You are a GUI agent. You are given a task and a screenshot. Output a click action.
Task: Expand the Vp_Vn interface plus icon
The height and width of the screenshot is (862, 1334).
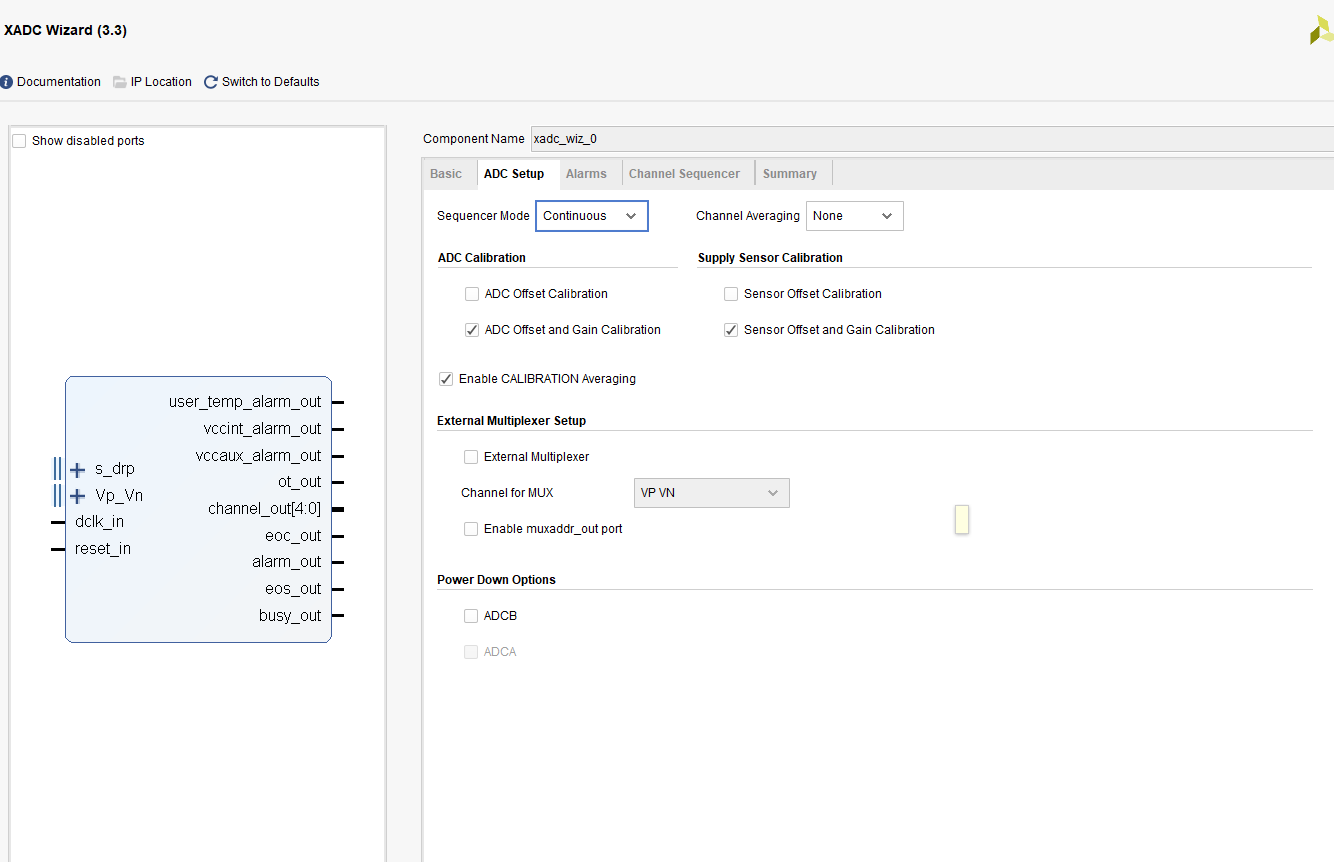[x=77, y=496]
